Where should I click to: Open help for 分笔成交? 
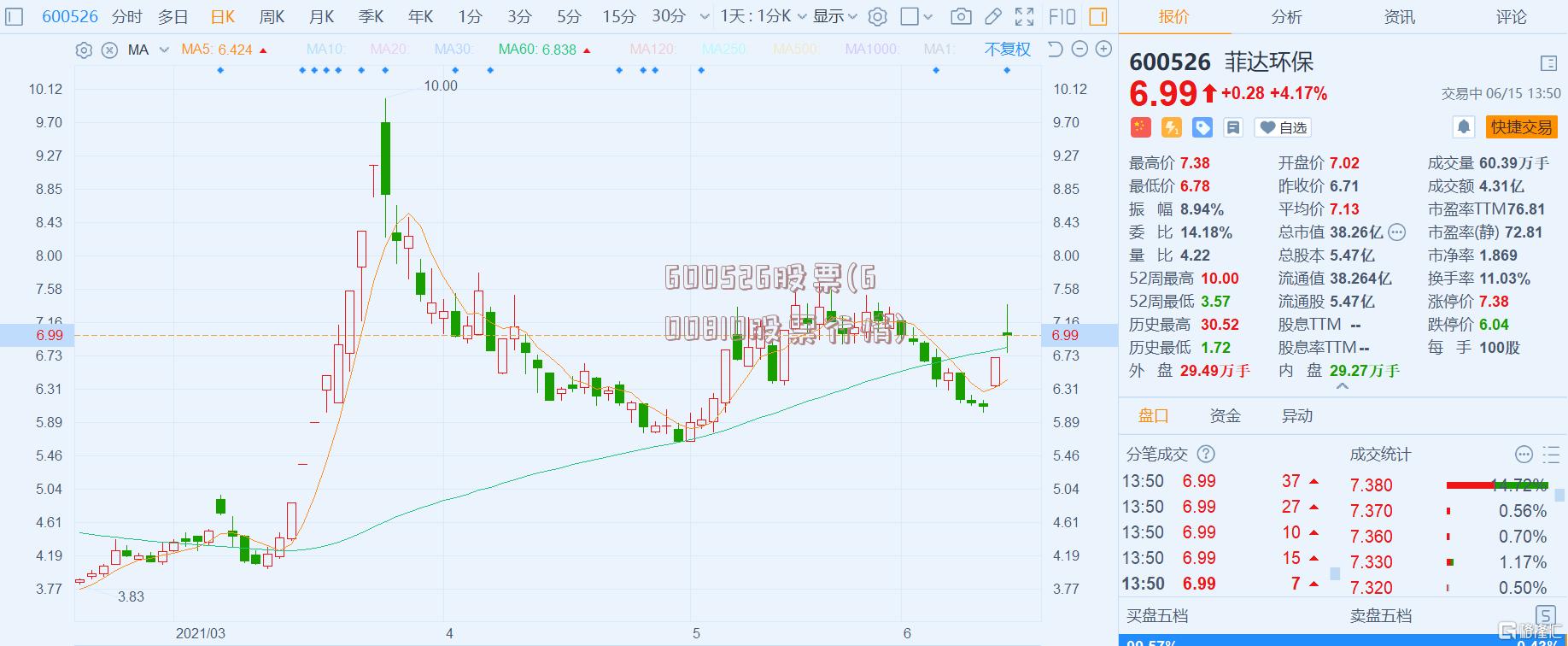[1206, 455]
